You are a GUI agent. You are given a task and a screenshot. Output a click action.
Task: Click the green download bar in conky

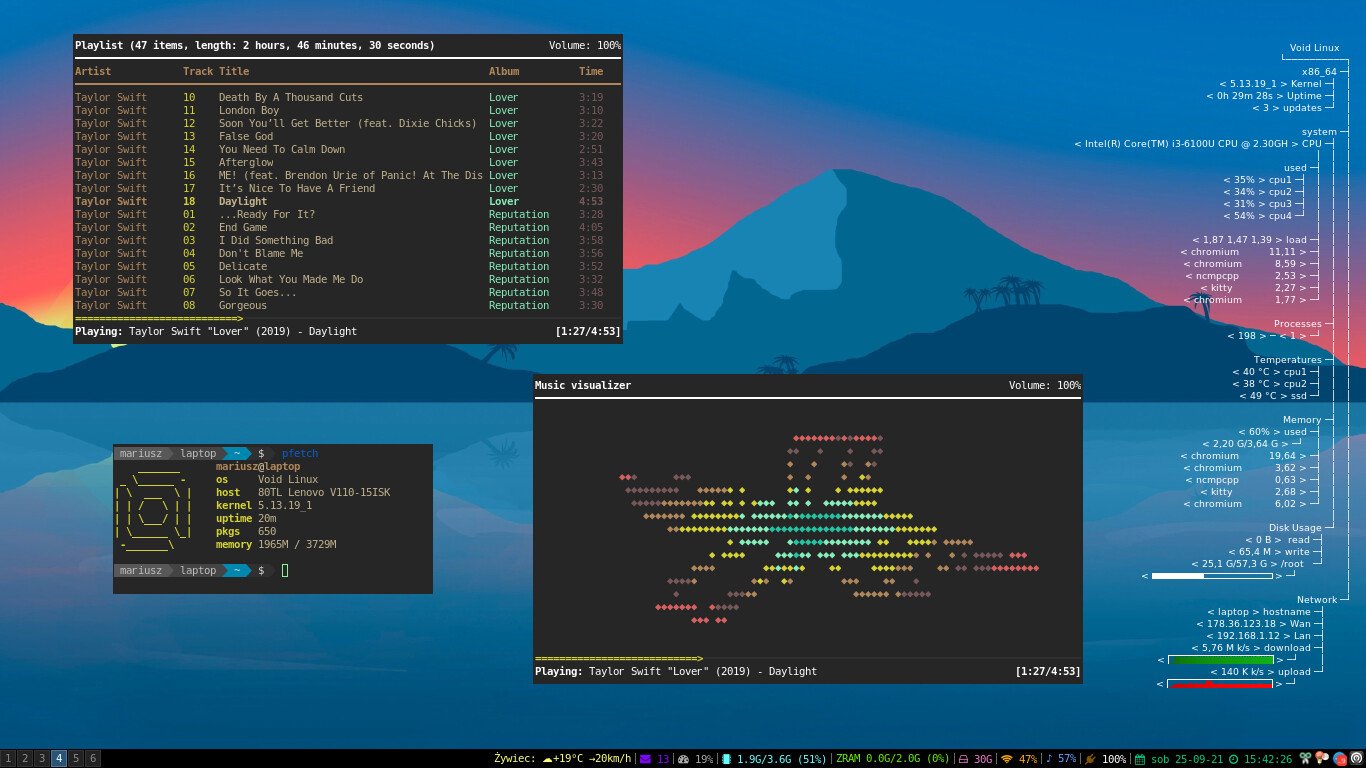tap(1220, 660)
